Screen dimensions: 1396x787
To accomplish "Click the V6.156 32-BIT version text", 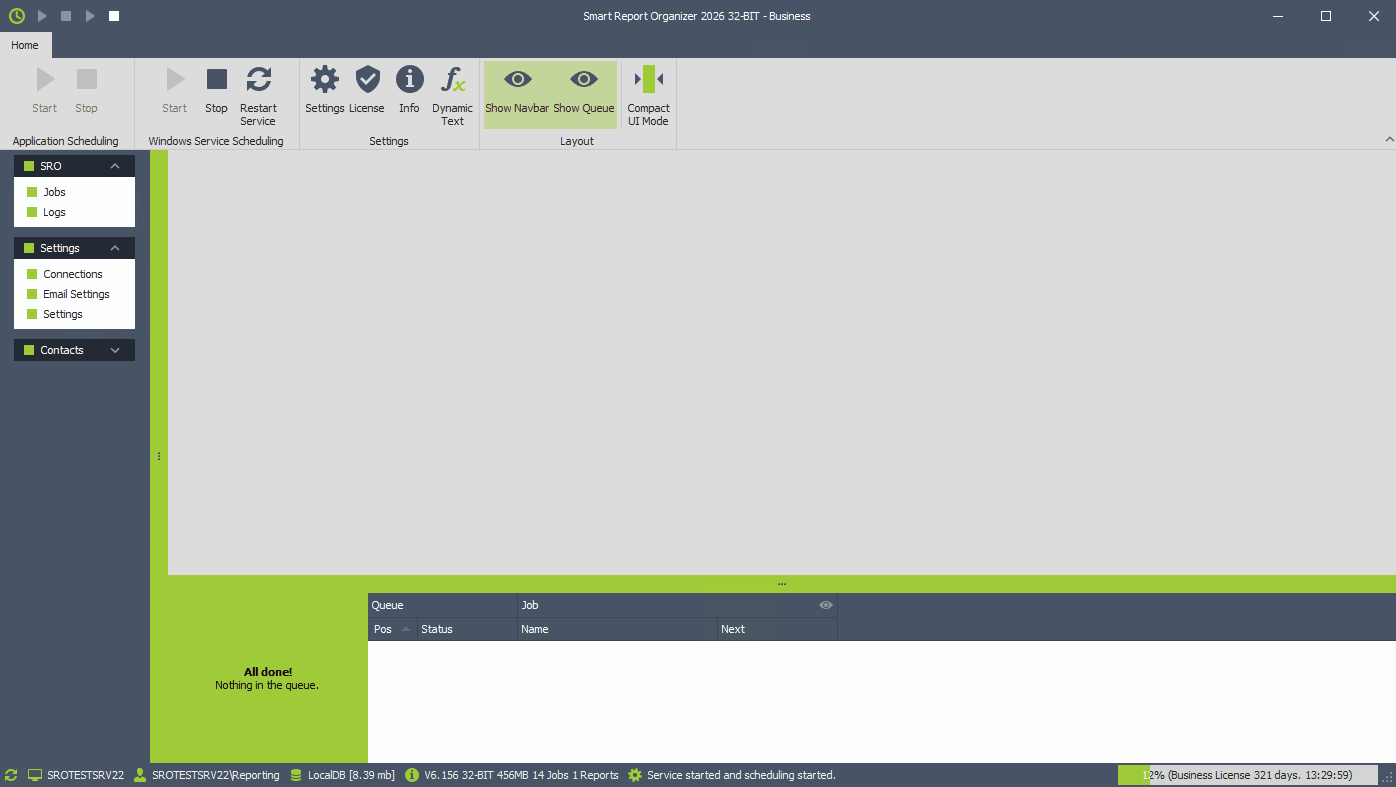I will 521,775.
